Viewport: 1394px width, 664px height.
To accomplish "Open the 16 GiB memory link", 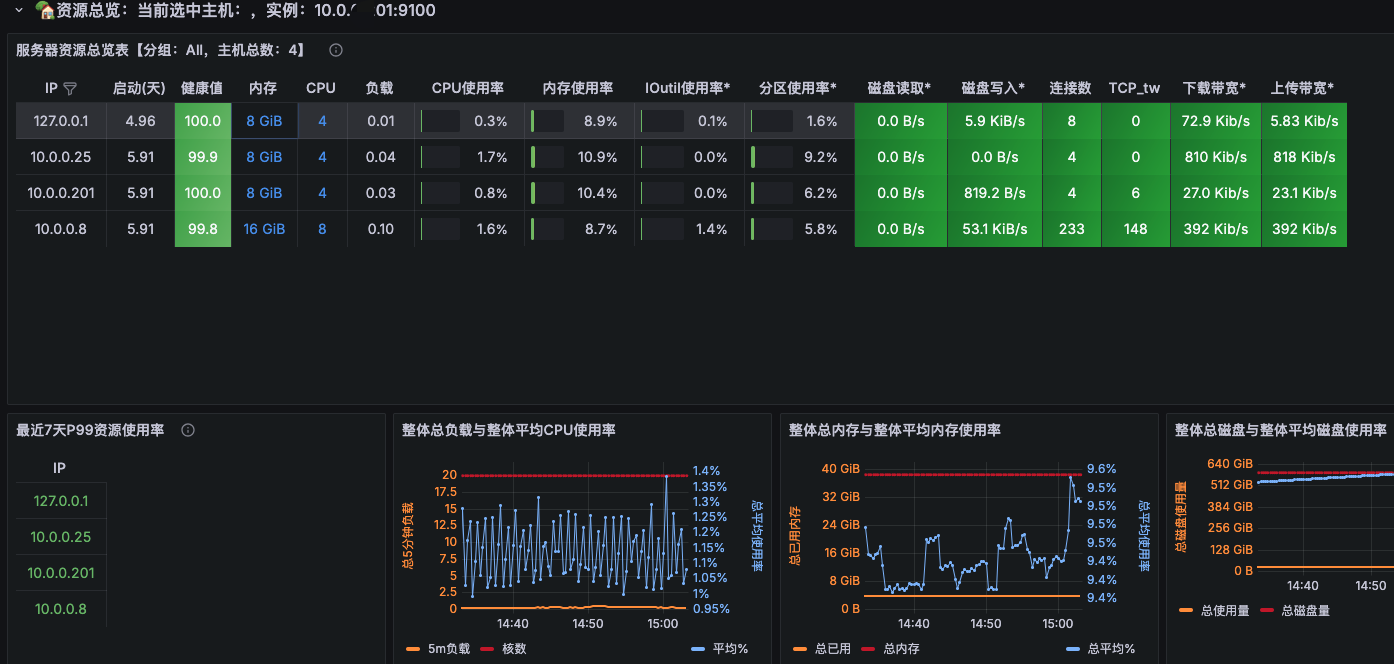I will point(264,229).
